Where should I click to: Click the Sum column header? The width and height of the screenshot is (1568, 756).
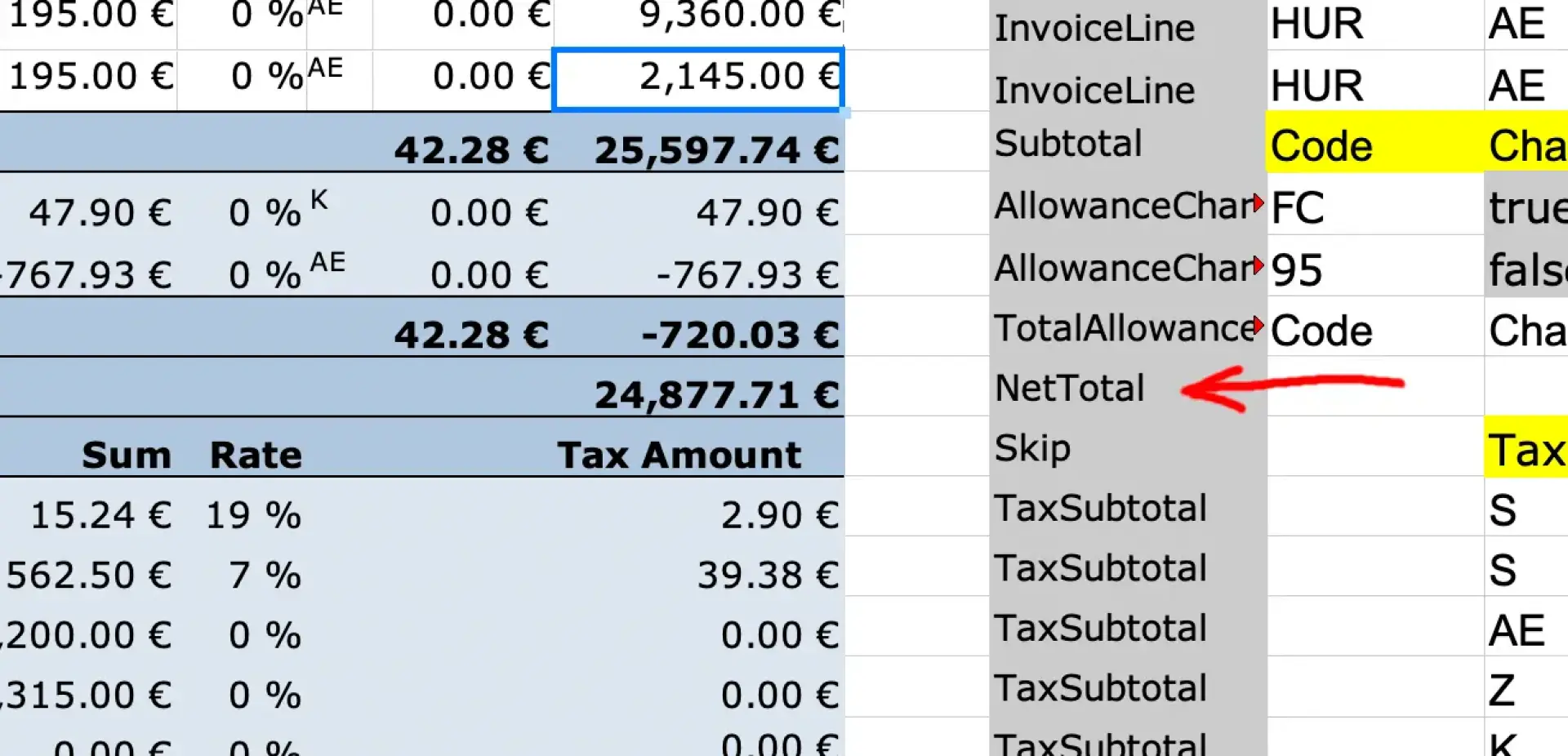point(127,455)
